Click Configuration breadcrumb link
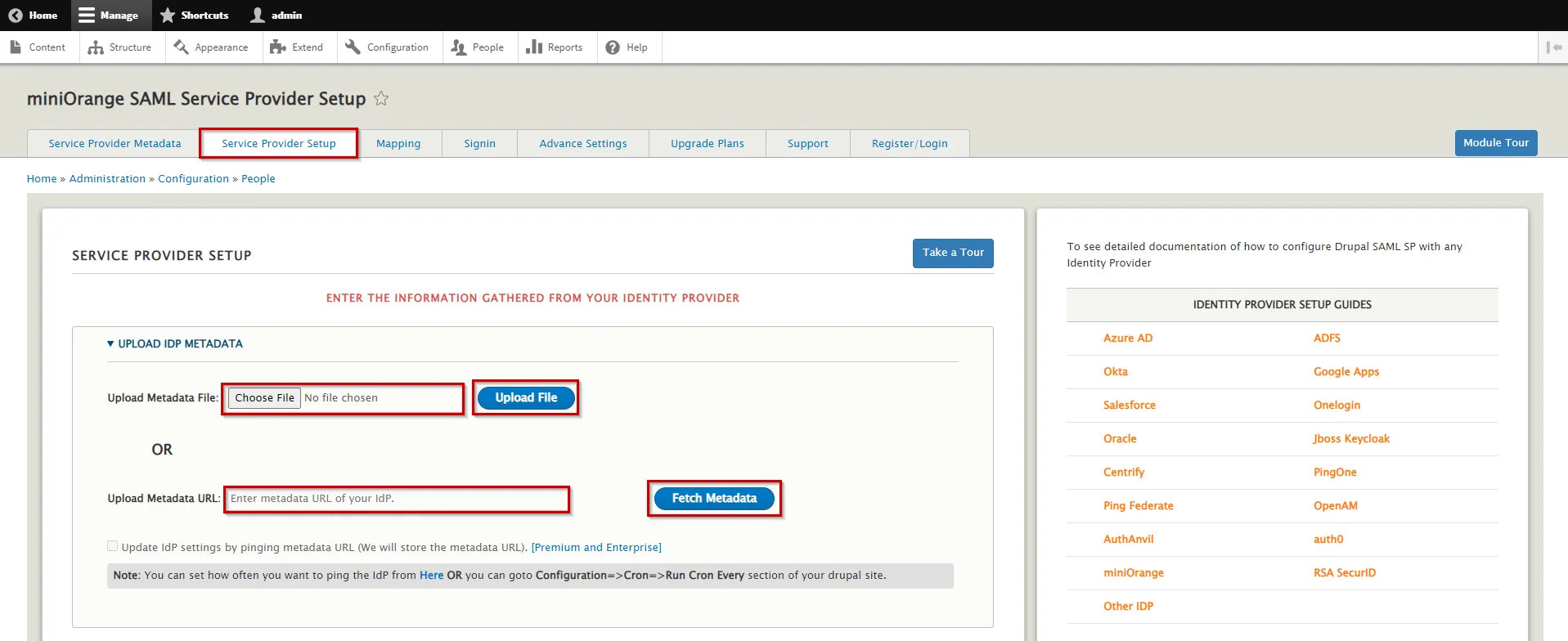1568x641 pixels. 193,178
